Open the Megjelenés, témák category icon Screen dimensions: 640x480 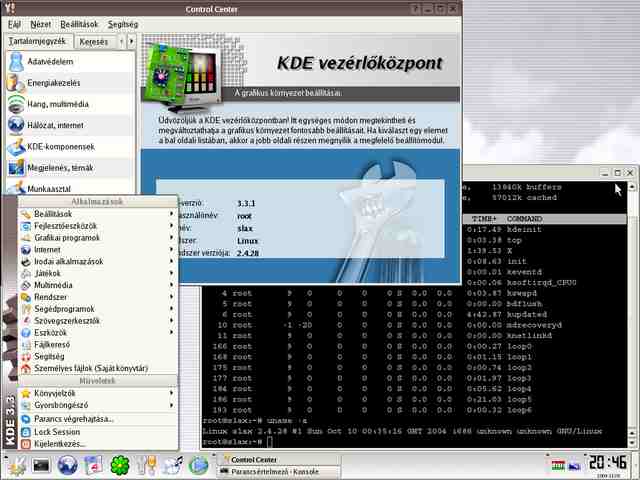click(x=16, y=168)
